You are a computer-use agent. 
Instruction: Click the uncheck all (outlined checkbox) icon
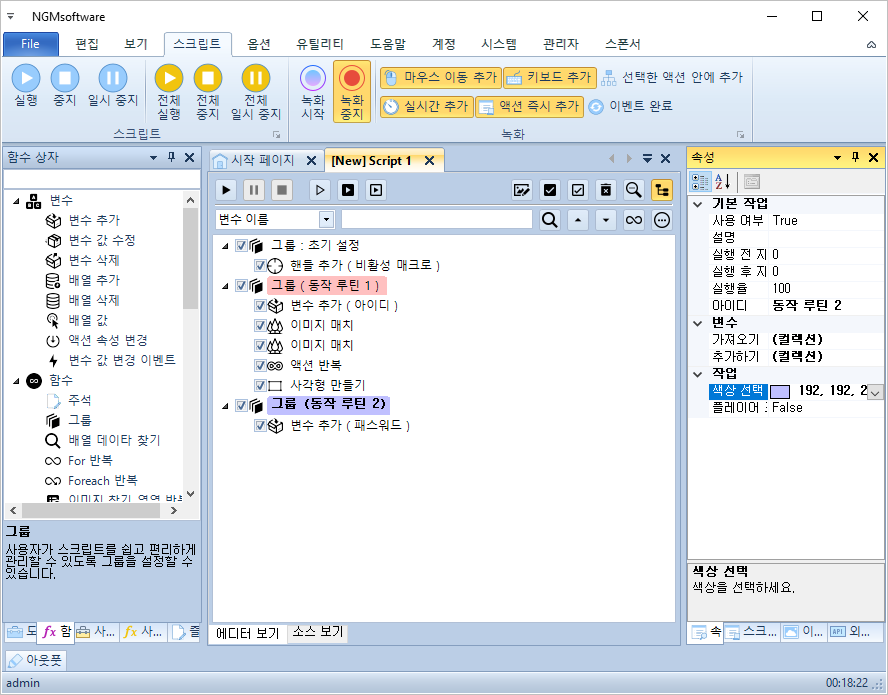(578, 190)
